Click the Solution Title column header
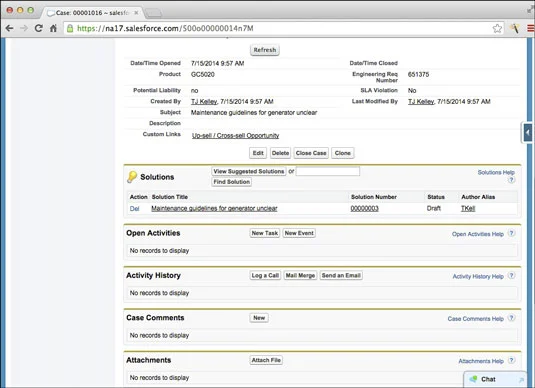Screen dimensions: 535x388 click(x=170, y=197)
